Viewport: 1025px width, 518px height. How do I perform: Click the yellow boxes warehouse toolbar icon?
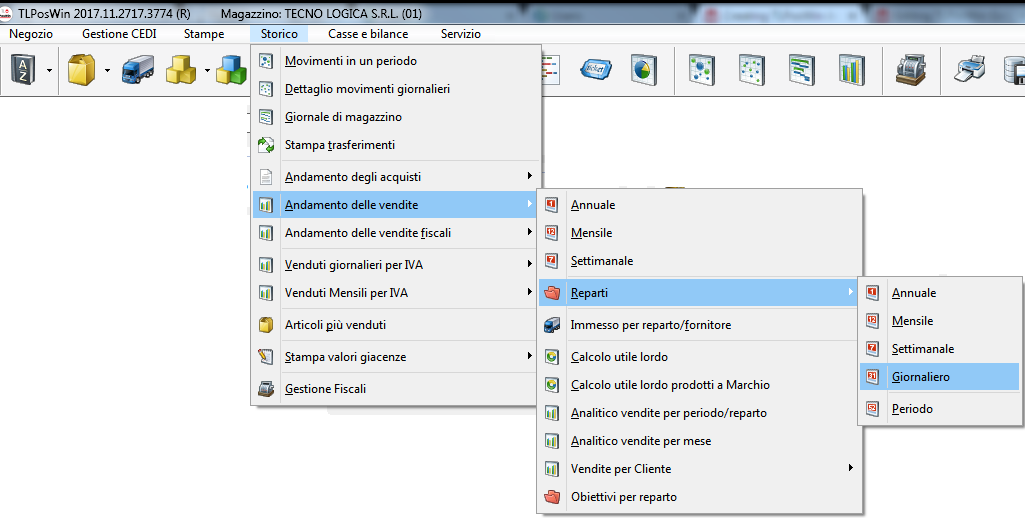182,70
